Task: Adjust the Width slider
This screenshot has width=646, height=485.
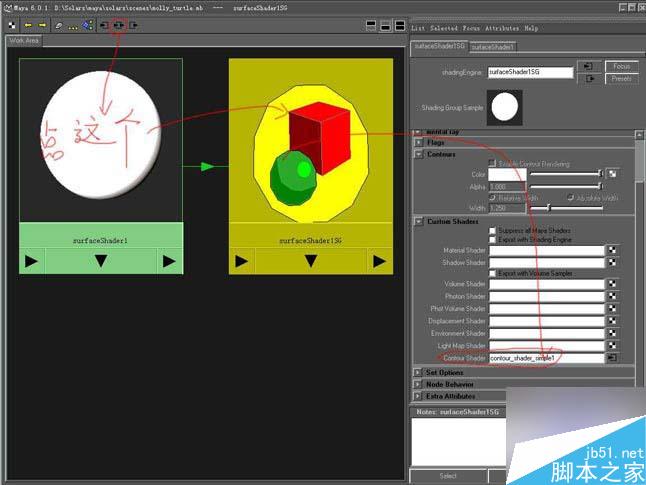Action: click(x=566, y=208)
